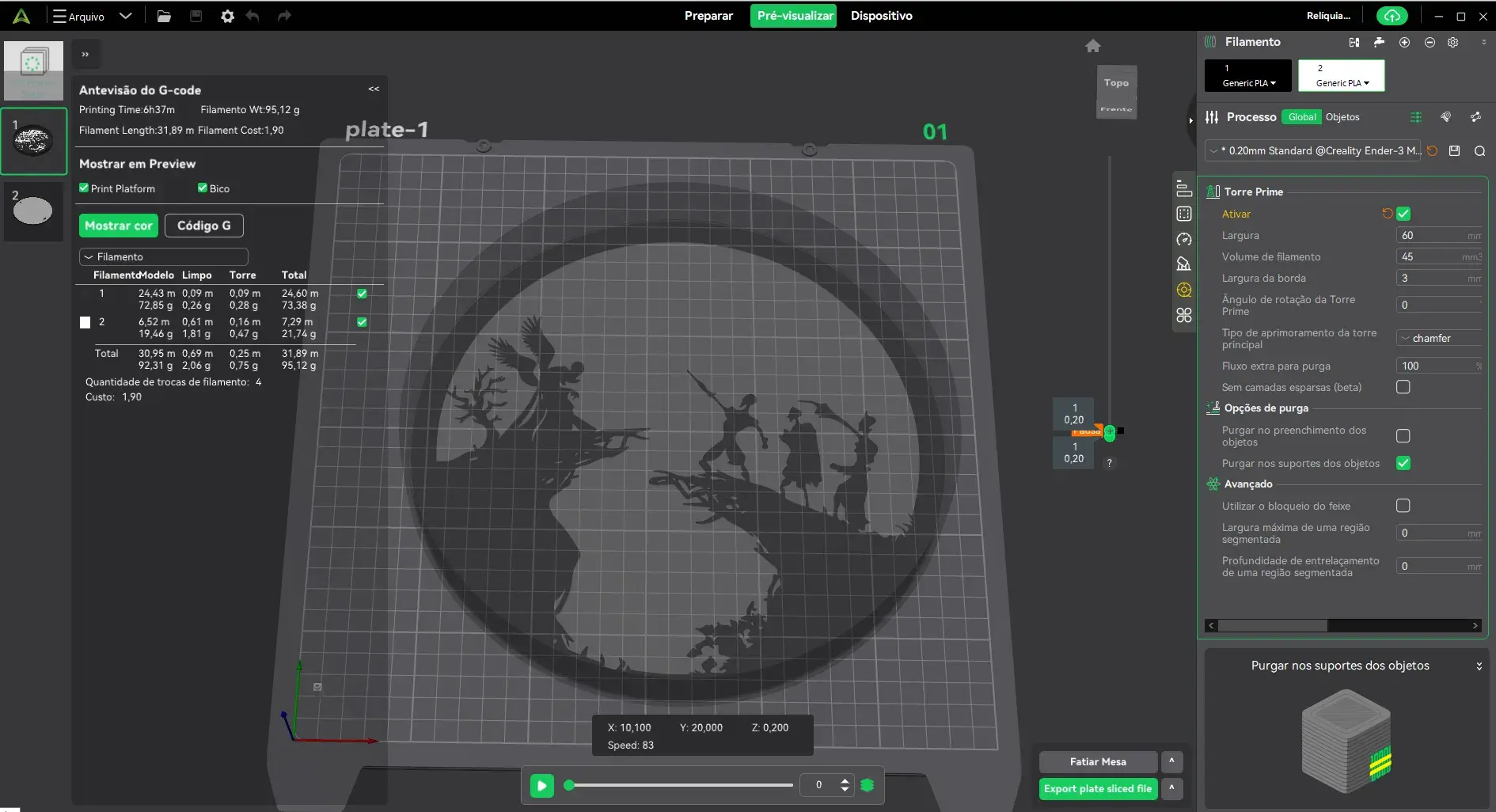1496x812 pixels.
Task: Add a filament with the plus icon
Action: 1404,42
